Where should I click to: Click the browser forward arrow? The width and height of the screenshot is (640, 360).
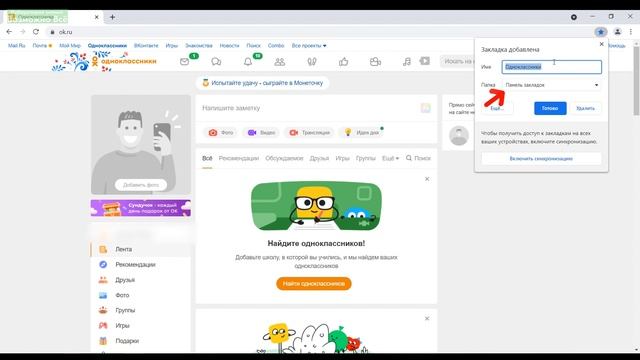[22, 32]
